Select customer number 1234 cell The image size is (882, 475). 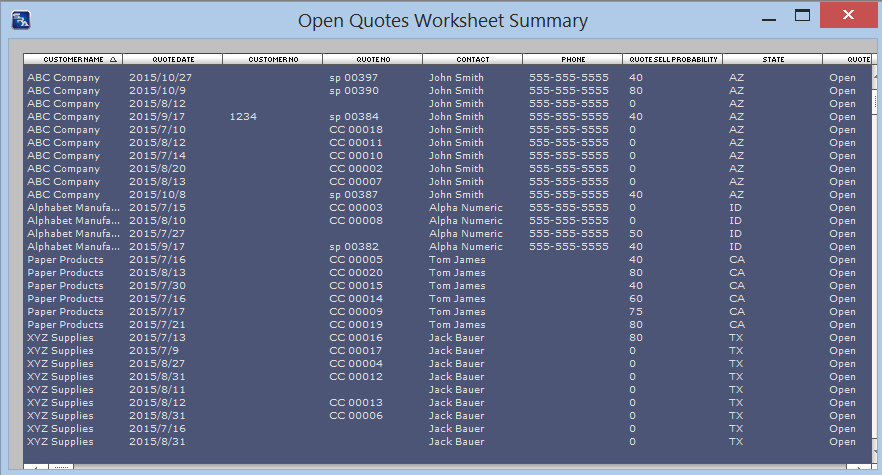coord(243,117)
